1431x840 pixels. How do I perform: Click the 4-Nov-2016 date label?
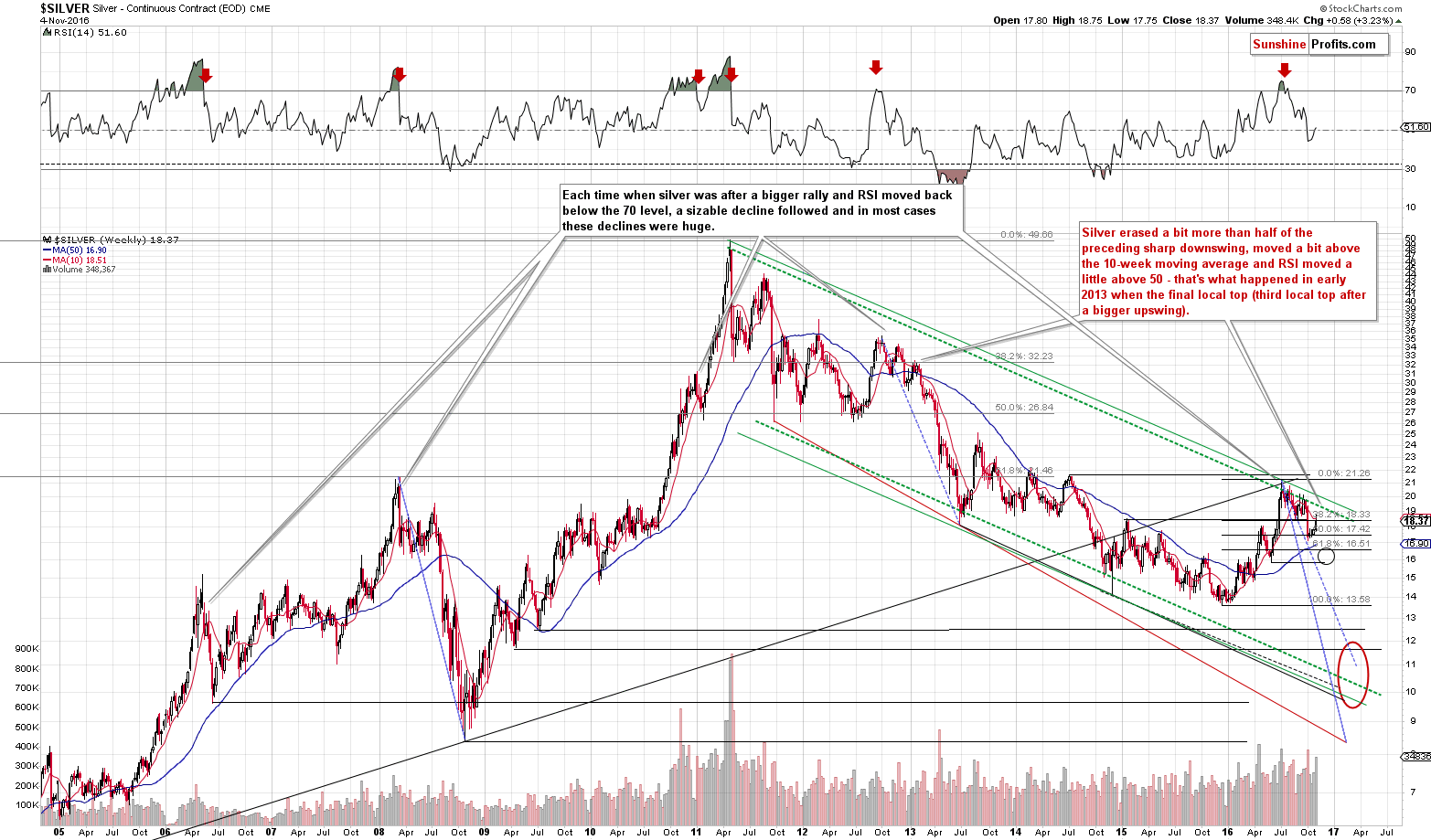point(65,20)
